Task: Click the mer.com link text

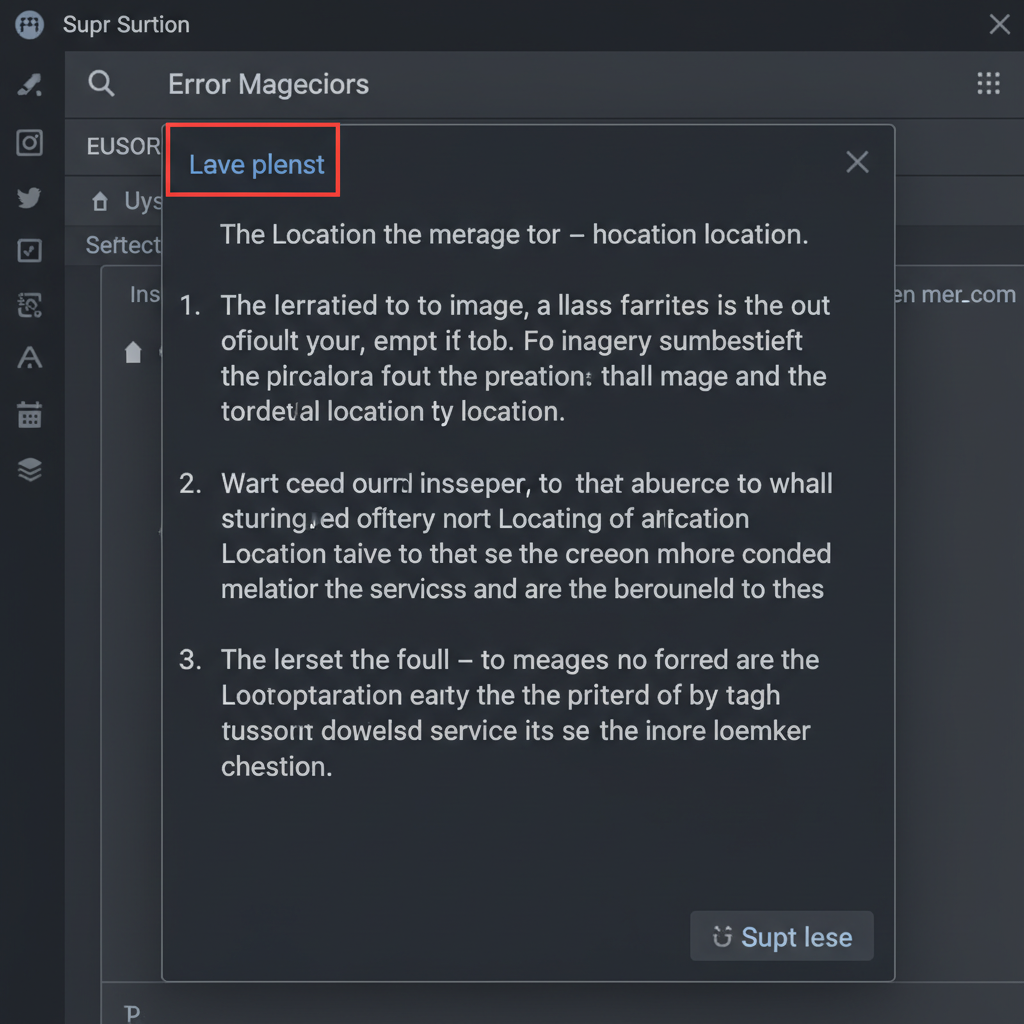Action: (956, 295)
